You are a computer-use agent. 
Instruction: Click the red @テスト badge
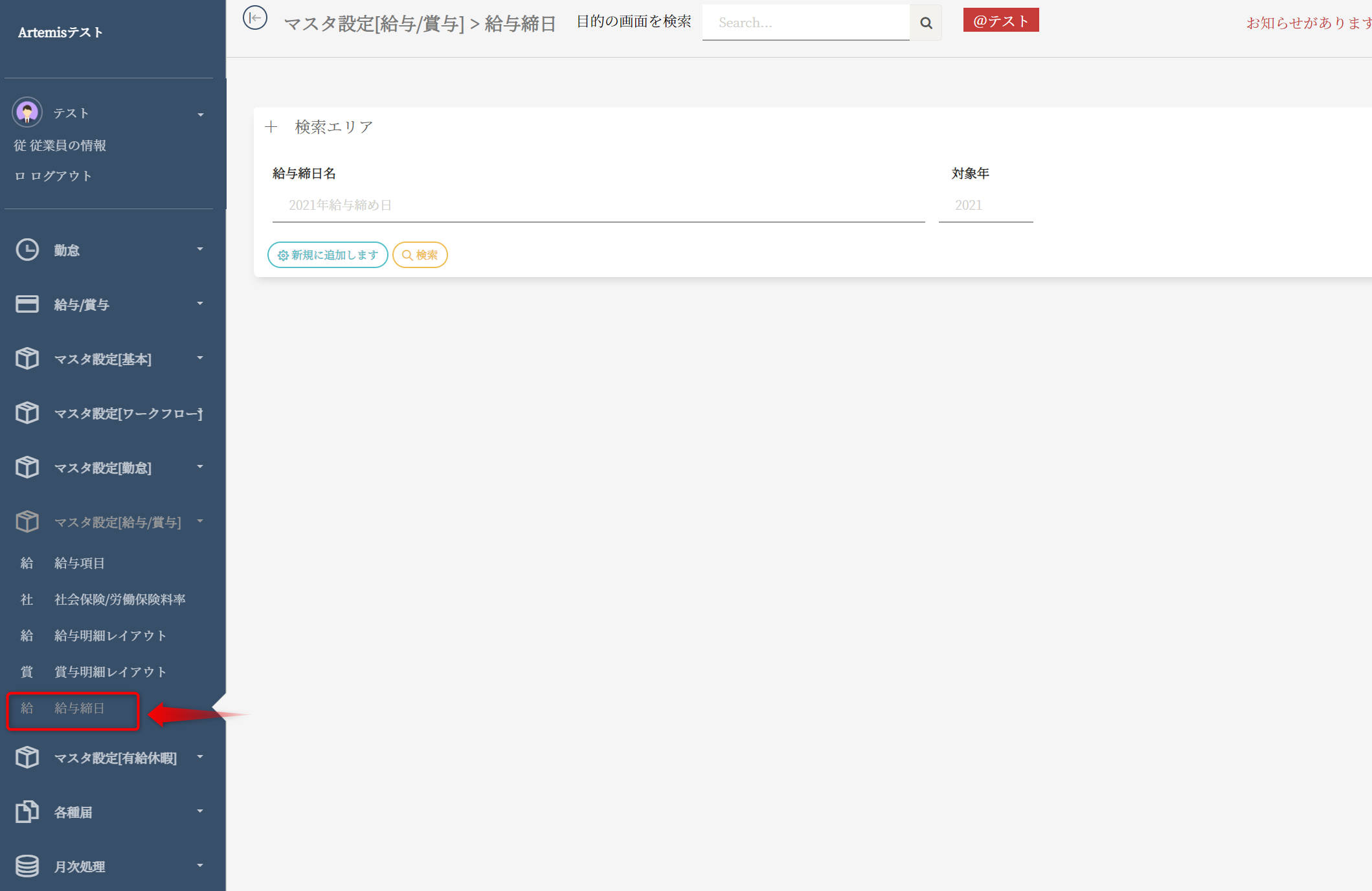1000,21
